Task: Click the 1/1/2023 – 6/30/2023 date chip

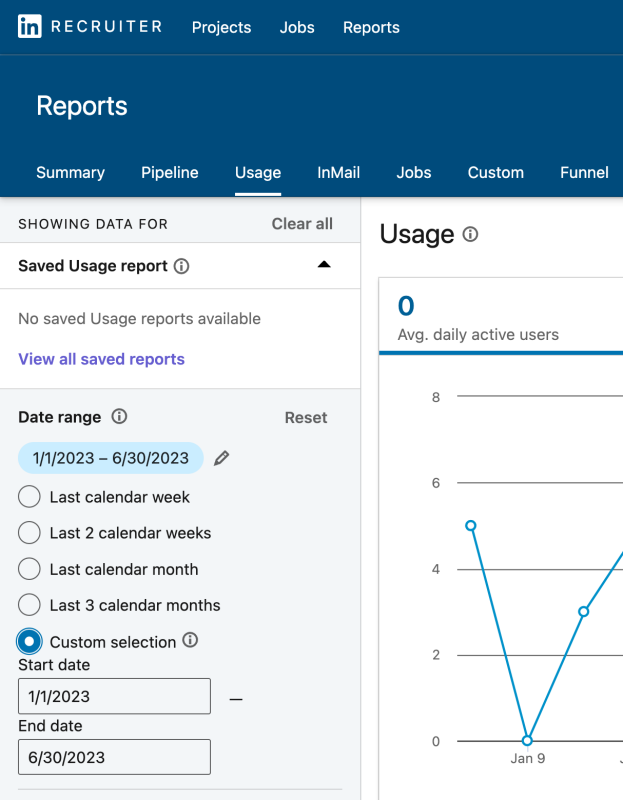Action: tap(111, 458)
